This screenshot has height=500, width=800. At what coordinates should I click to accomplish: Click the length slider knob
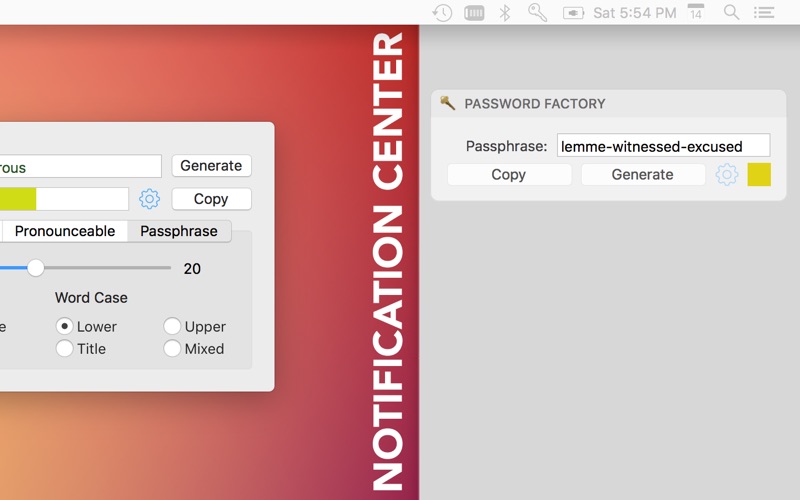click(36, 267)
